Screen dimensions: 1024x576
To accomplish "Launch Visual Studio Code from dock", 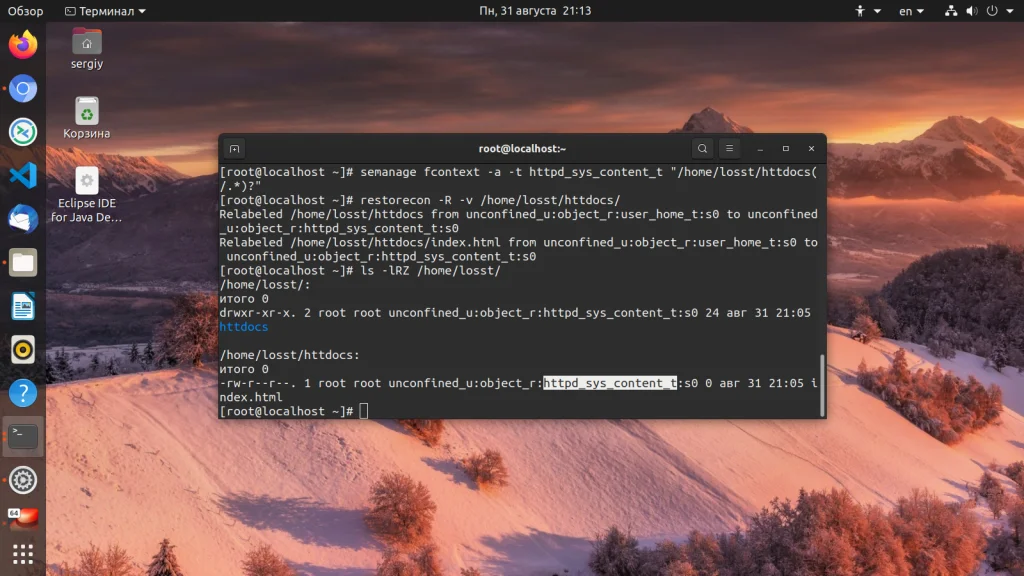I will point(23,176).
